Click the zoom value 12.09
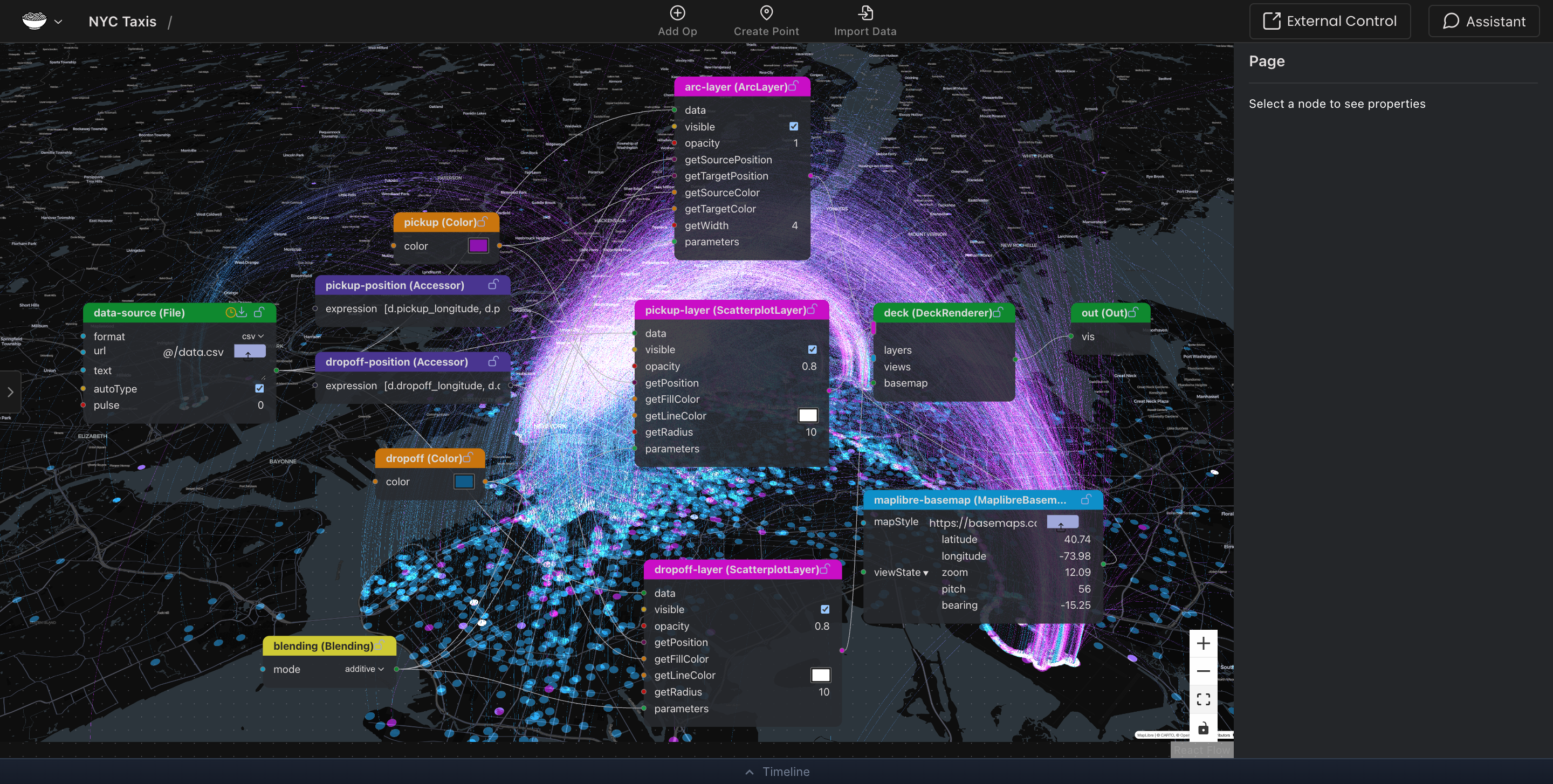The width and height of the screenshot is (1553, 784). 1077,573
